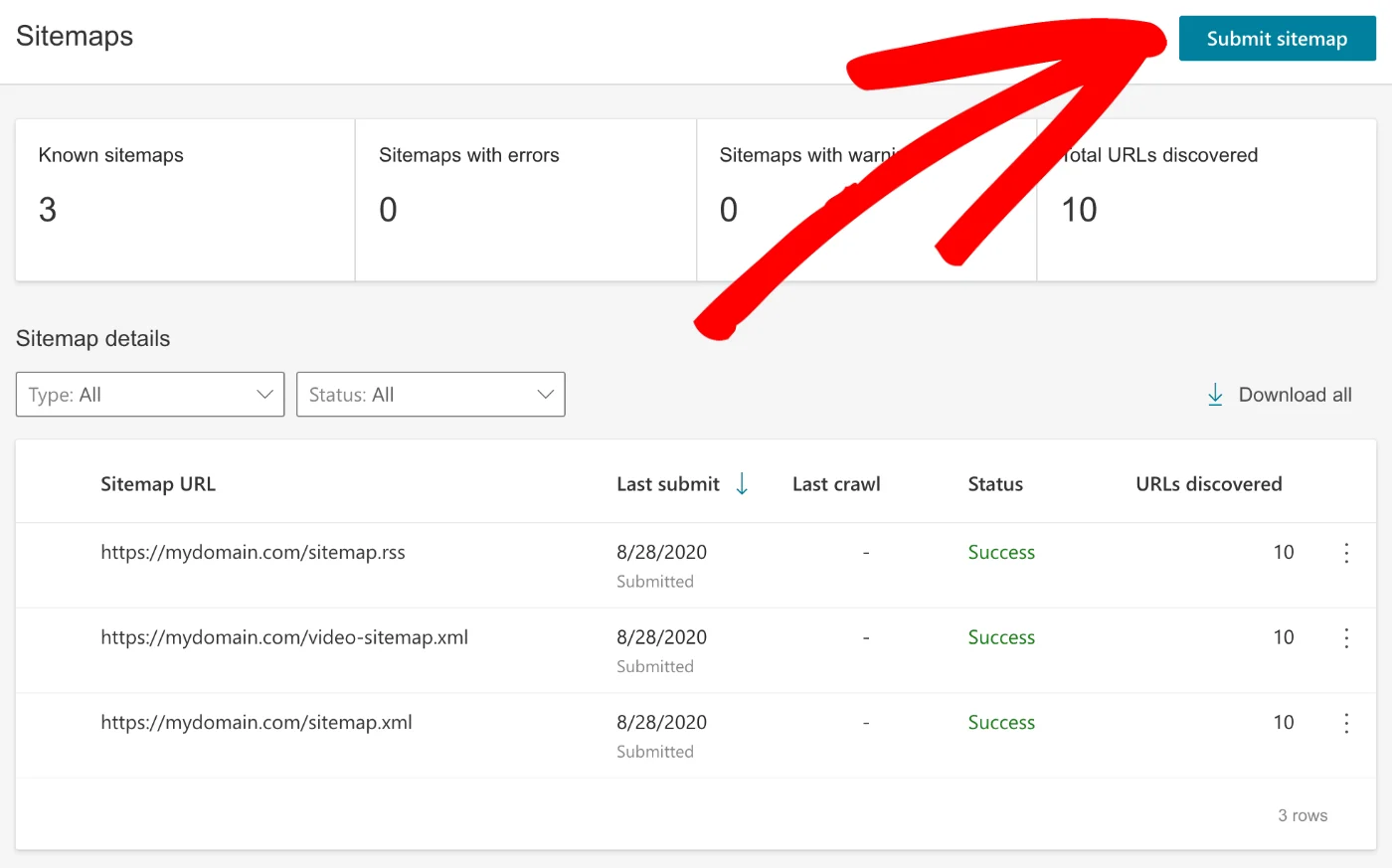Select the Total URLs discovered card

[x=1206, y=199]
